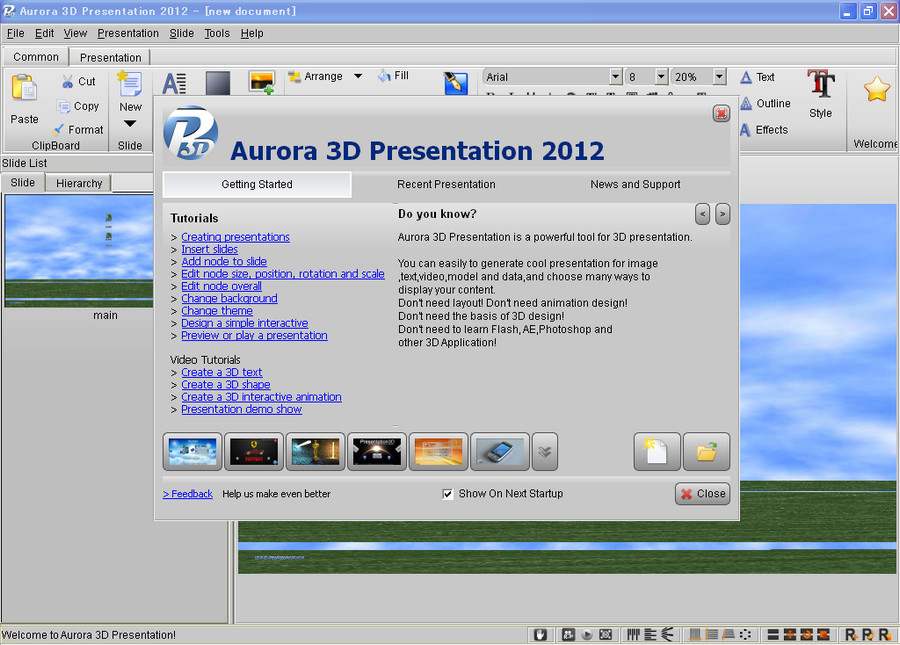Click the Effects text icon
The image size is (900, 645).
745,130
